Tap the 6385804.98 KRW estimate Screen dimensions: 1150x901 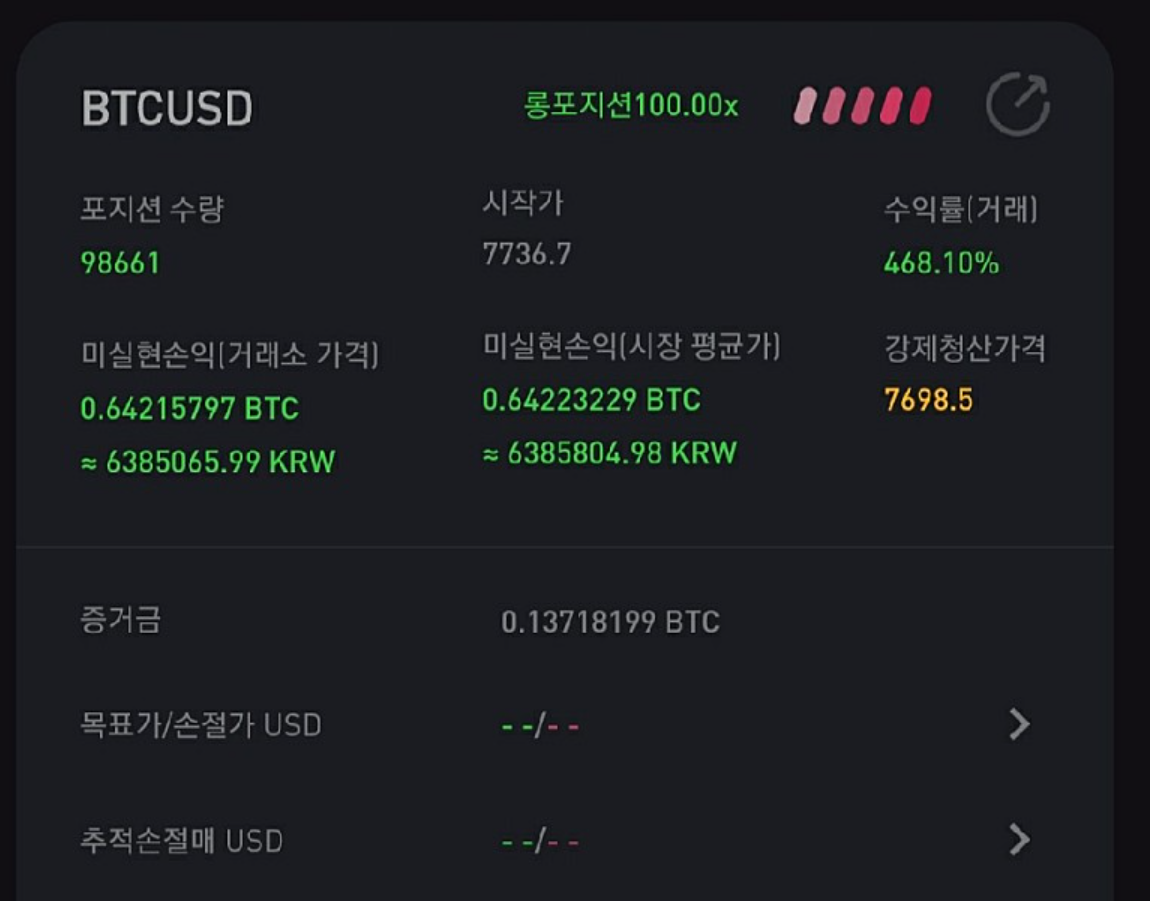click(x=609, y=453)
